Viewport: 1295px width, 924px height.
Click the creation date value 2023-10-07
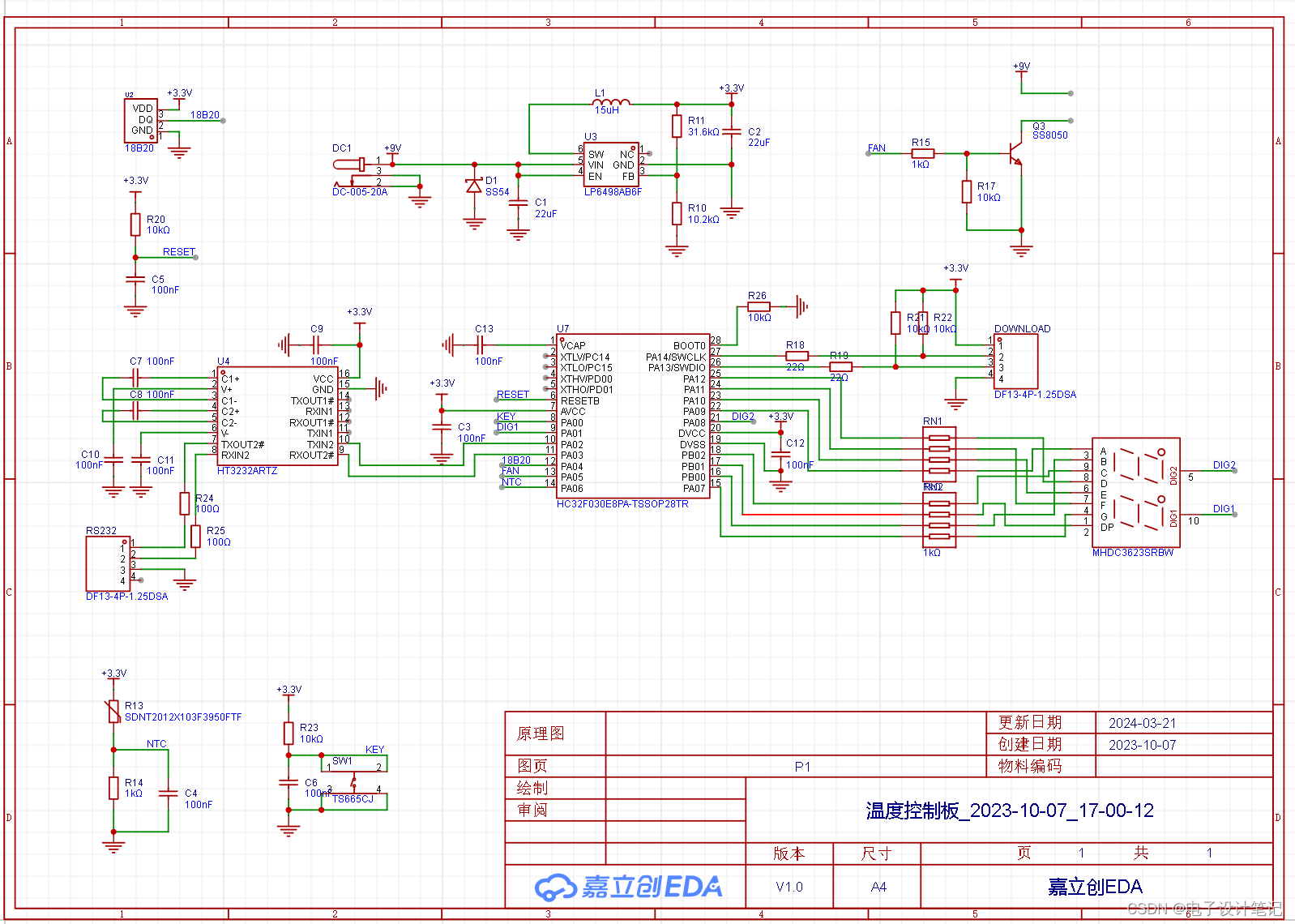click(1142, 745)
